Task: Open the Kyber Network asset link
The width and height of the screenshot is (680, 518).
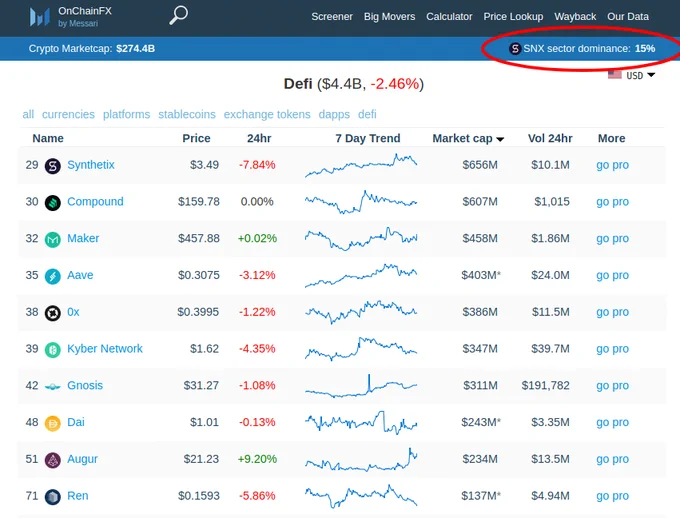Action: tap(105, 348)
